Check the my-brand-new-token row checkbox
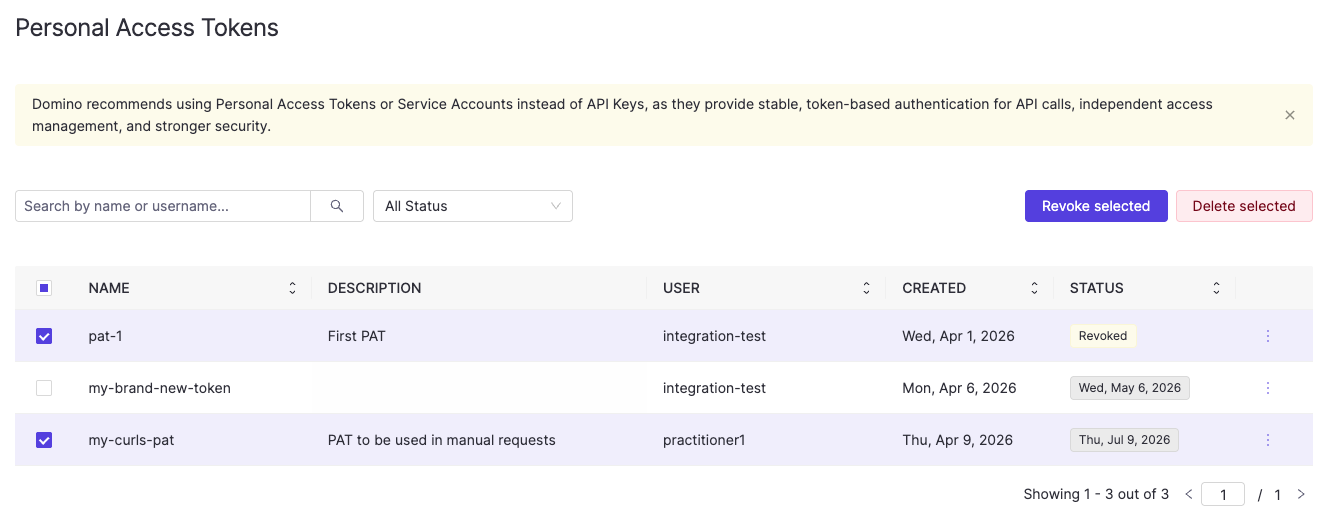1329x531 pixels. pos(44,388)
